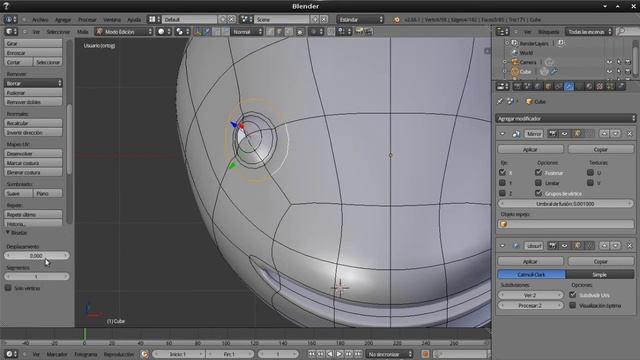Click the Enroscar button
Image resolution: width=640 pixels, height=360 pixels.
(x=33, y=53)
